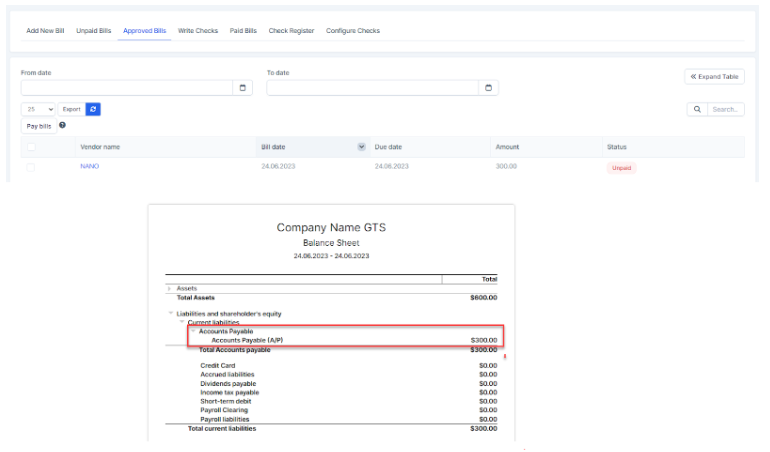This screenshot has height=452, width=770.
Task: Open the Configure Checks tab
Action: tap(353, 30)
